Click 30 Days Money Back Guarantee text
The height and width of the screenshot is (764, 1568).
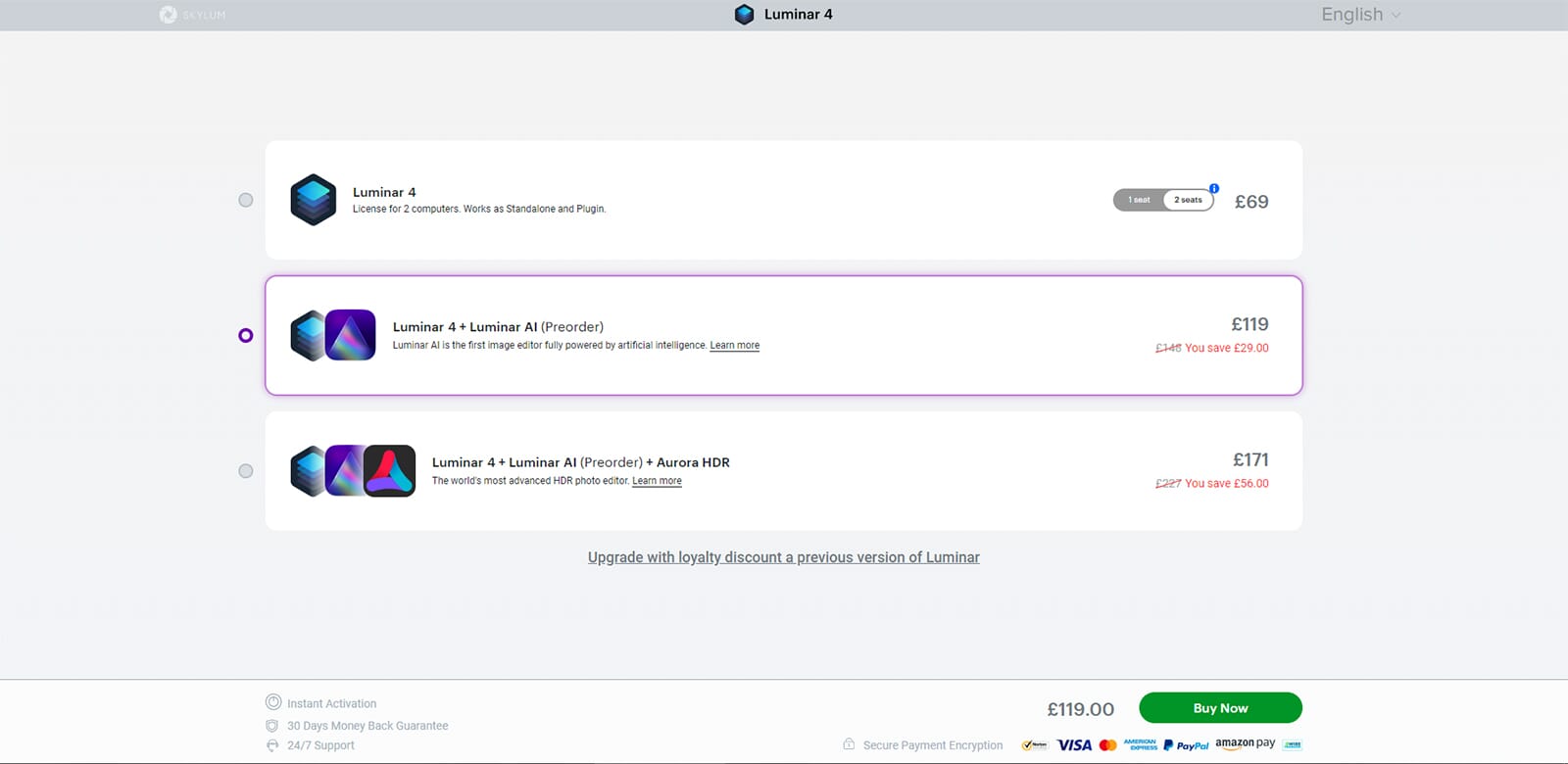(367, 726)
